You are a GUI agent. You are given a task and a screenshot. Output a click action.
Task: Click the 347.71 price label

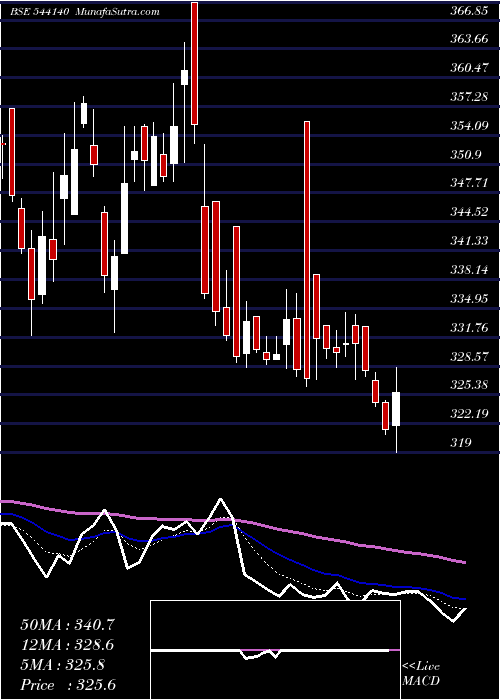coord(468,183)
